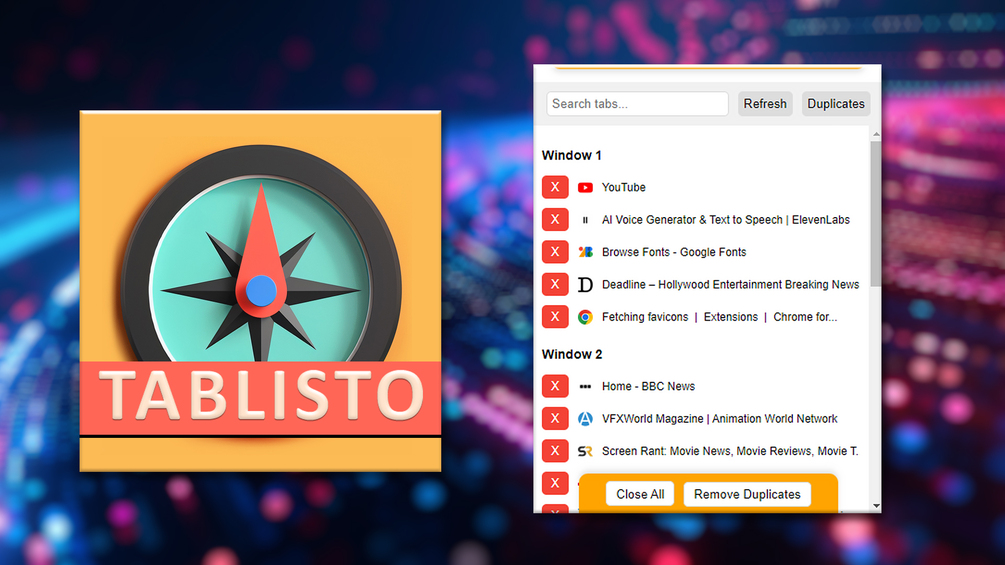1005x565 pixels.
Task: Open Screen Rant Movie News entry
Action: click(x=730, y=451)
